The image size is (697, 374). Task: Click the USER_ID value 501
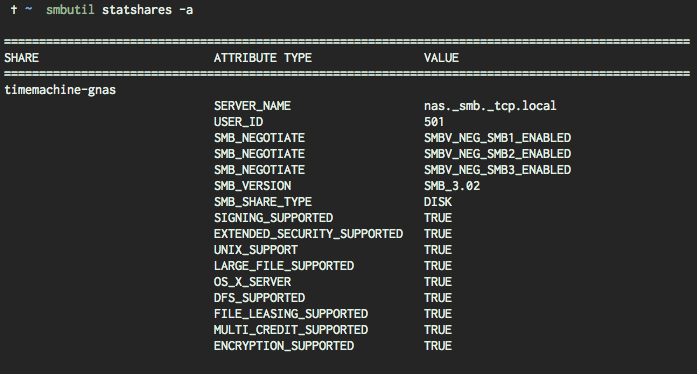click(434, 122)
